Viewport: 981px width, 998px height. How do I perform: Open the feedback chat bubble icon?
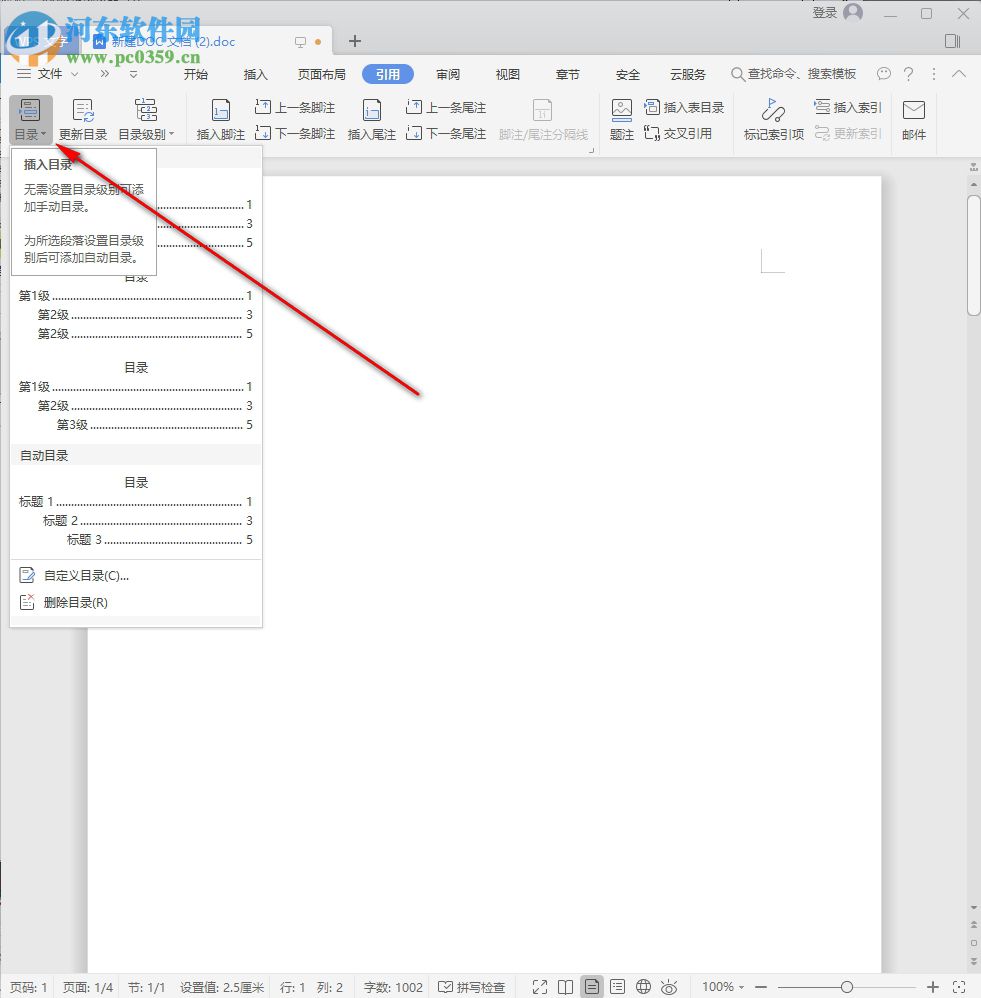point(884,74)
